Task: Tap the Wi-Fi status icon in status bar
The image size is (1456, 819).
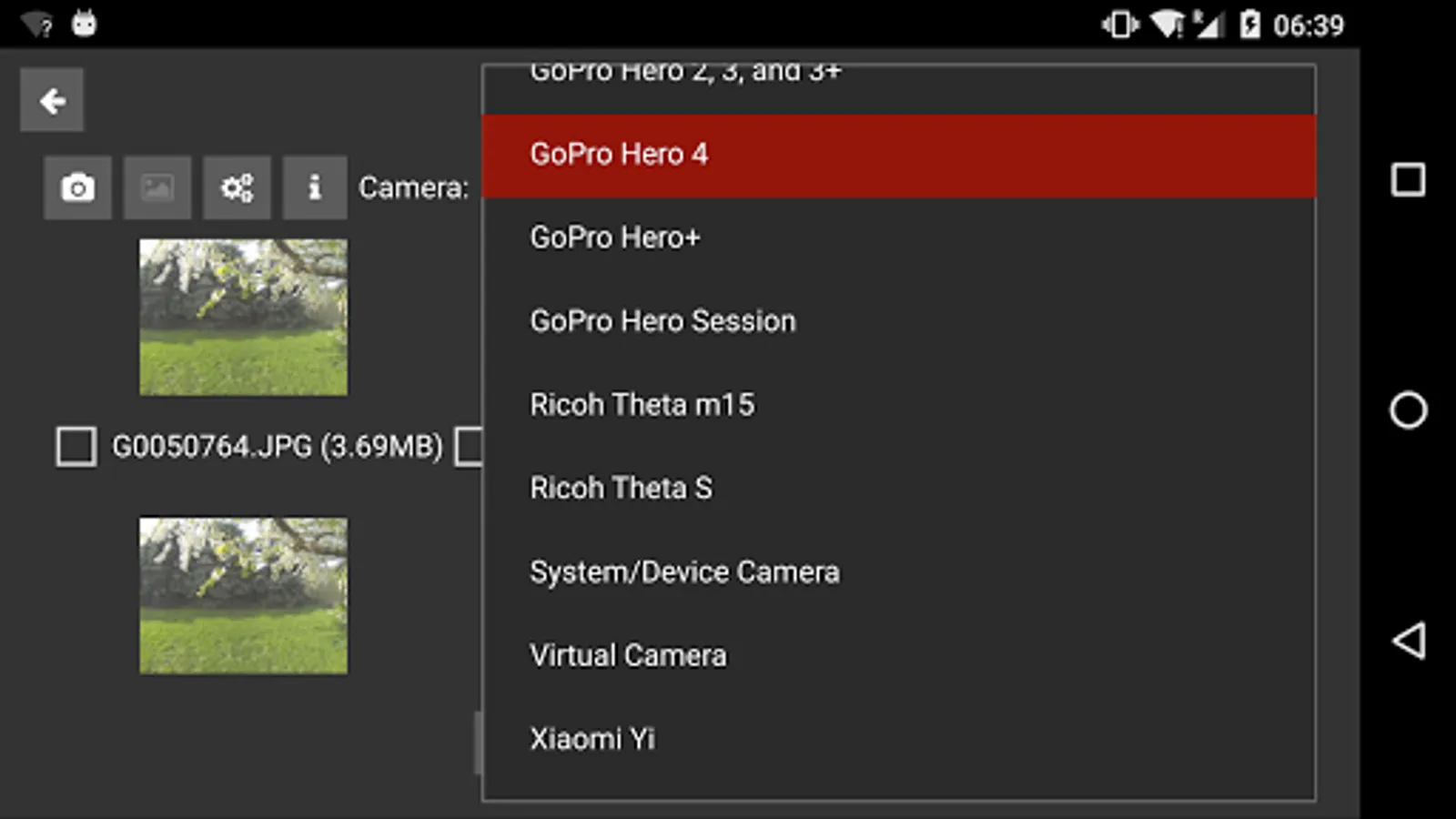Action: (1168, 25)
